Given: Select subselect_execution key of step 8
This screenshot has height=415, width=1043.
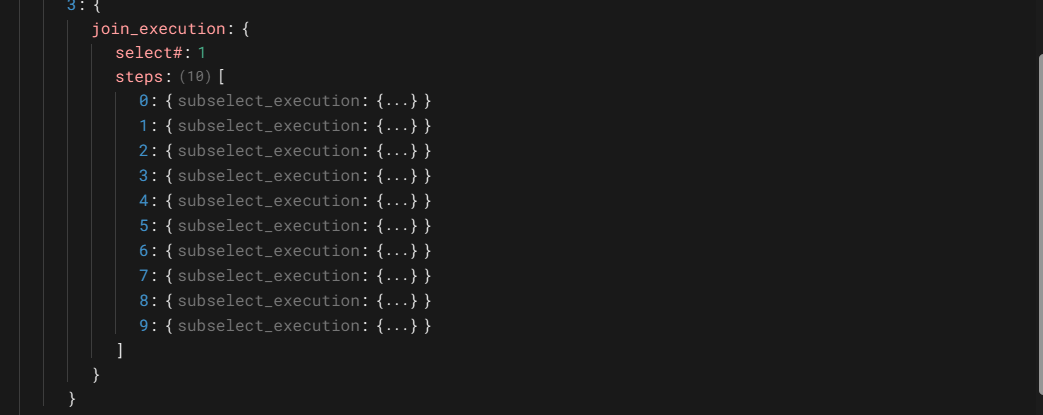Looking at the screenshot, I should (267, 301).
